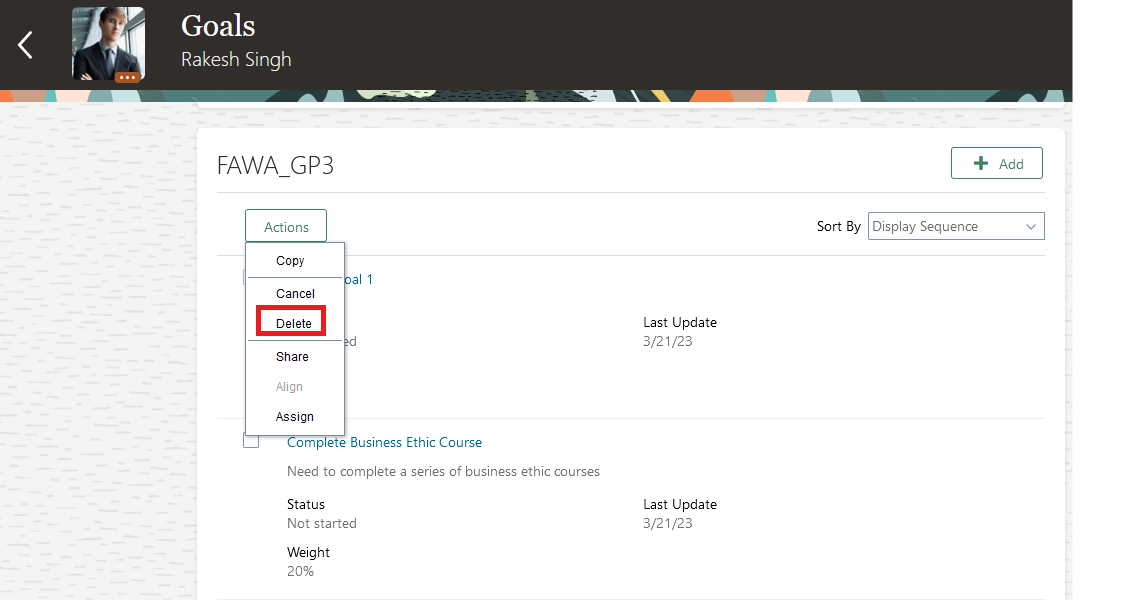1144x600 pixels.
Task: Open the Complete Business Ethic Course link
Action: (384, 442)
